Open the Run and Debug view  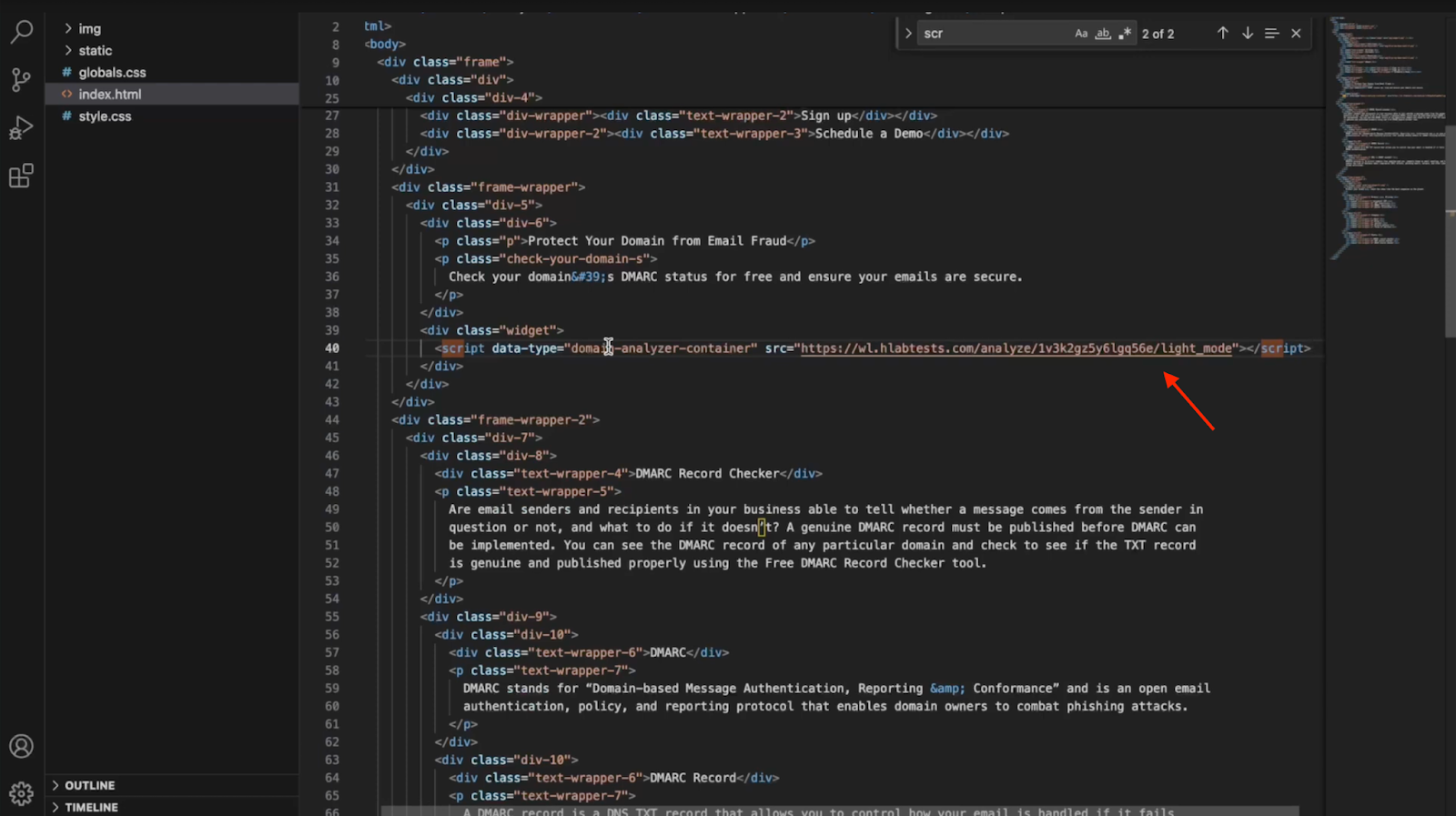tap(21, 127)
